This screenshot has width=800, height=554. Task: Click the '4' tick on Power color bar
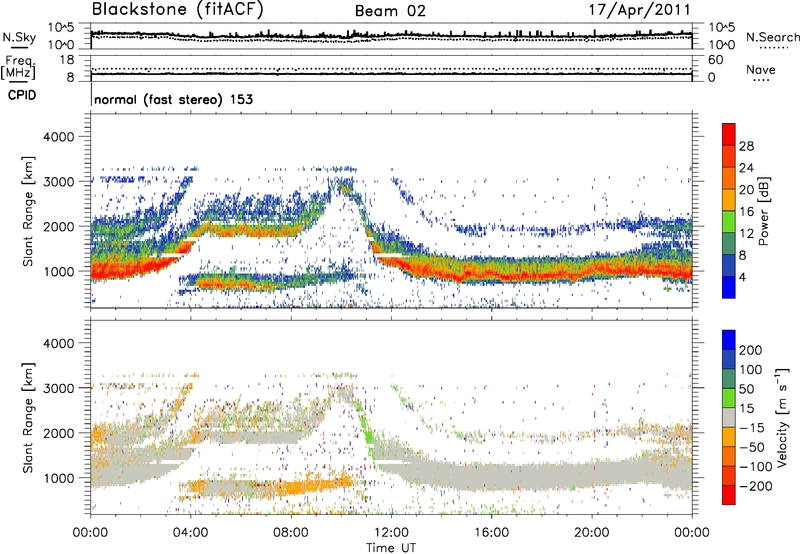(x=742, y=278)
